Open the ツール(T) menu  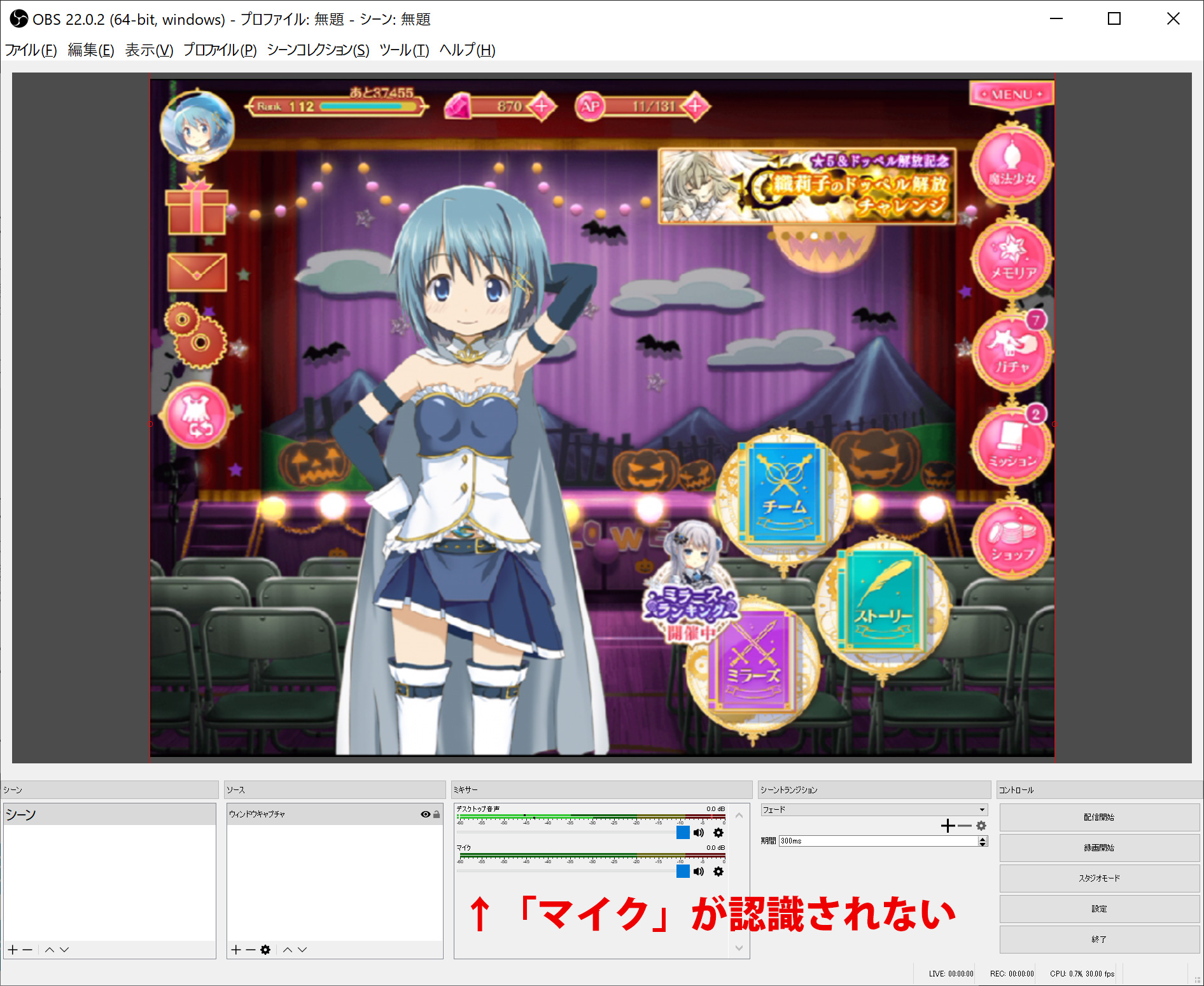(x=403, y=50)
